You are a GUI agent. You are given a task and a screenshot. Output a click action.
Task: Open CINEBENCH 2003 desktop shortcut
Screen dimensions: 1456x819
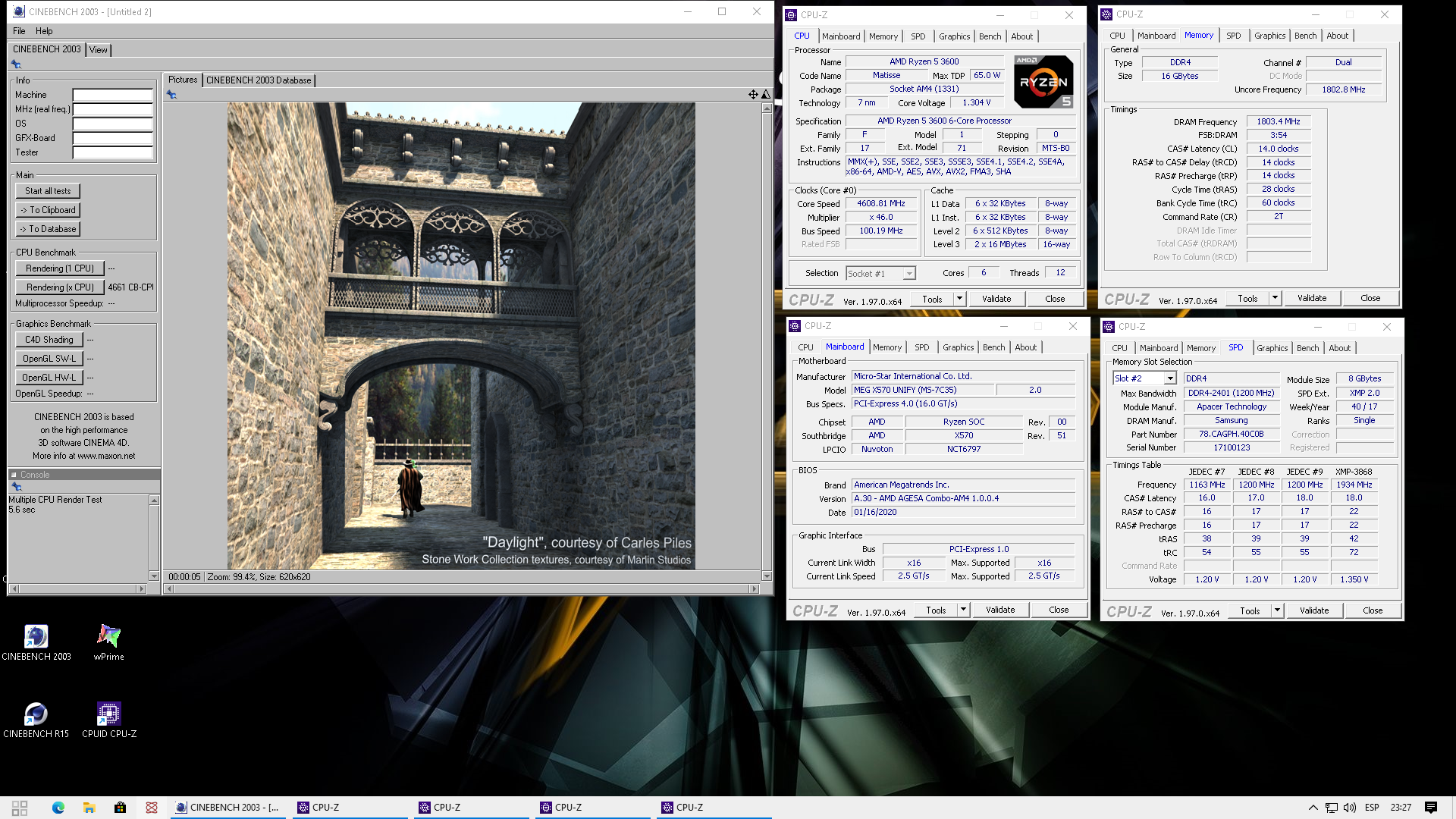pyautogui.click(x=36, y=642)
